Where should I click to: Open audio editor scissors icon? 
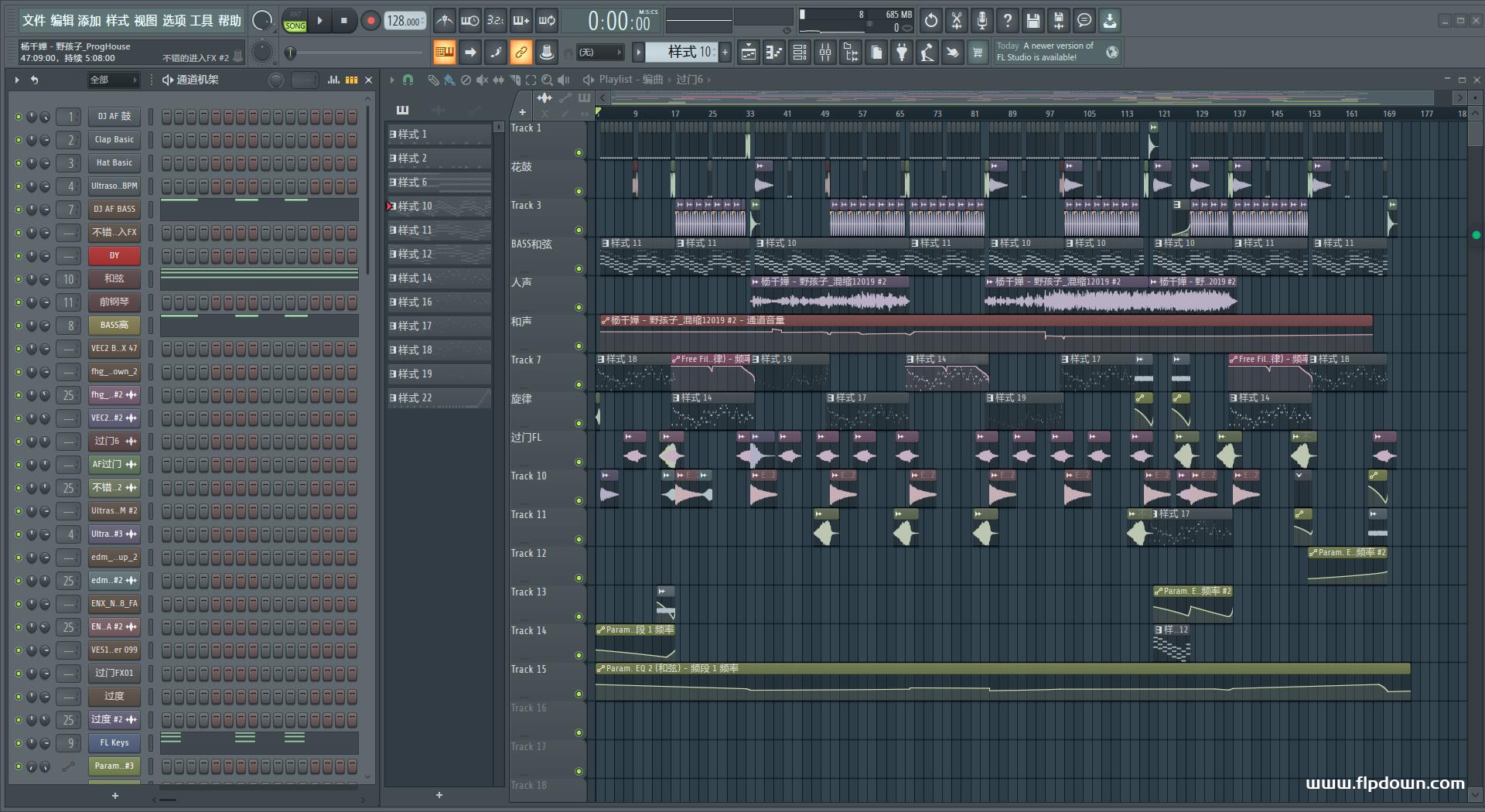[957, 21]
